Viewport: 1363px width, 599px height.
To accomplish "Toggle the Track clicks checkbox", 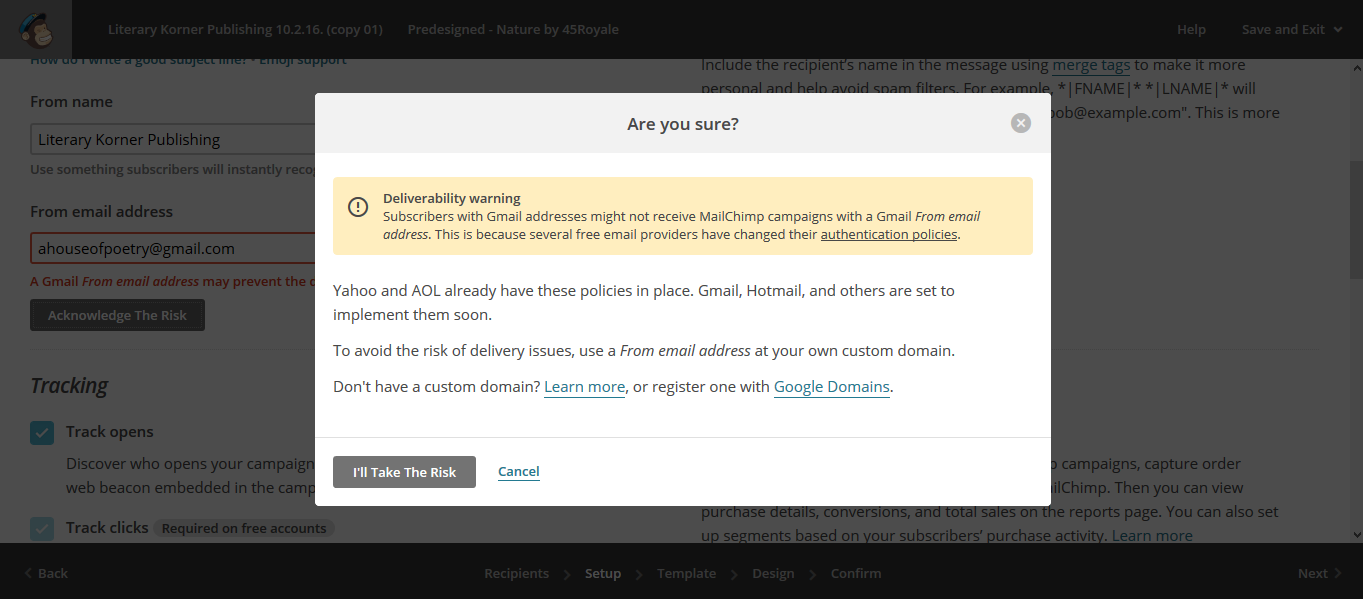I will click(x=42, y=529).
